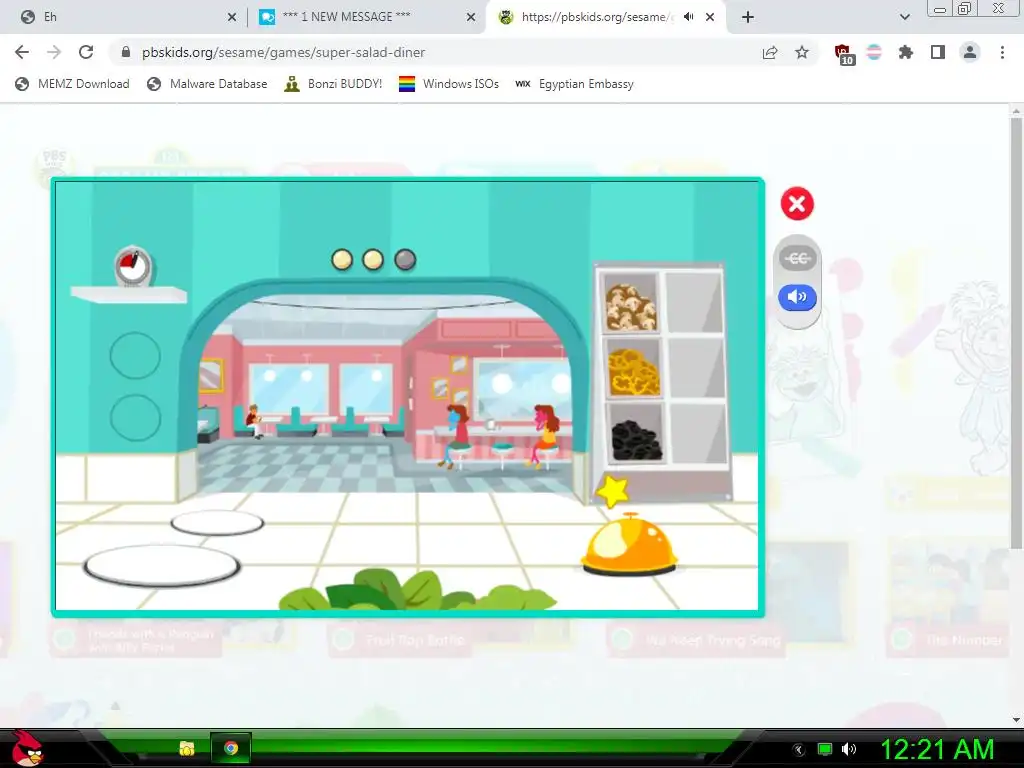Open the tab search dropdown arrow

pyautogui.click(x=905, y=17)
